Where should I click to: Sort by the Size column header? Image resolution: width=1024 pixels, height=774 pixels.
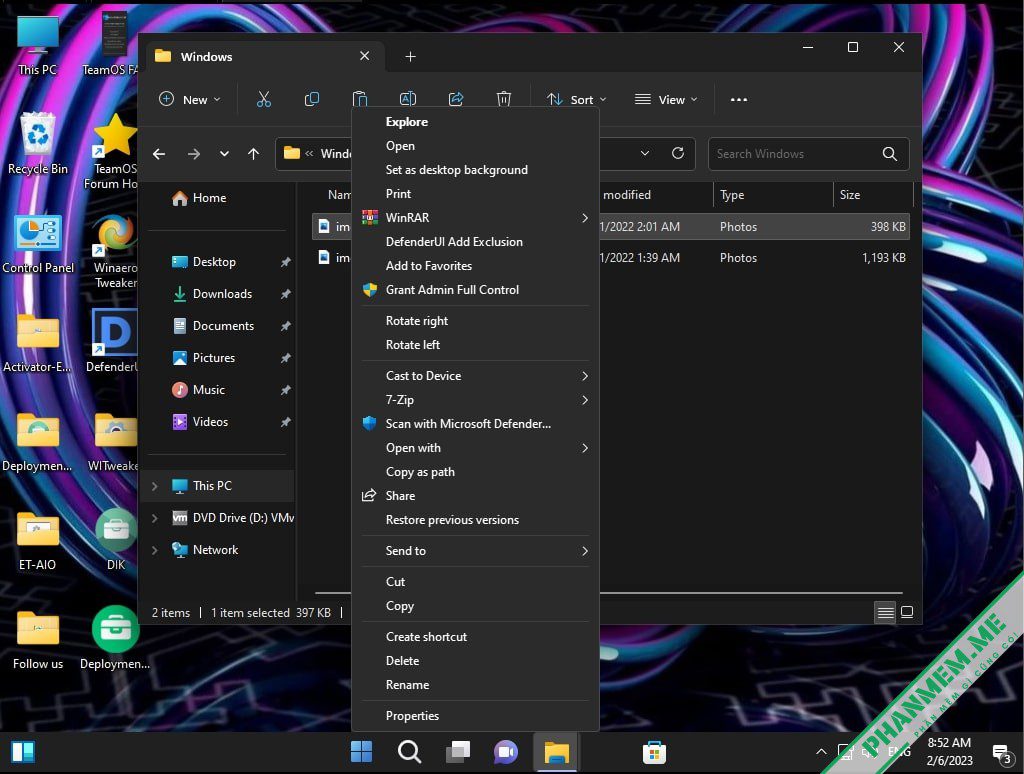click(x=872, y=195)
